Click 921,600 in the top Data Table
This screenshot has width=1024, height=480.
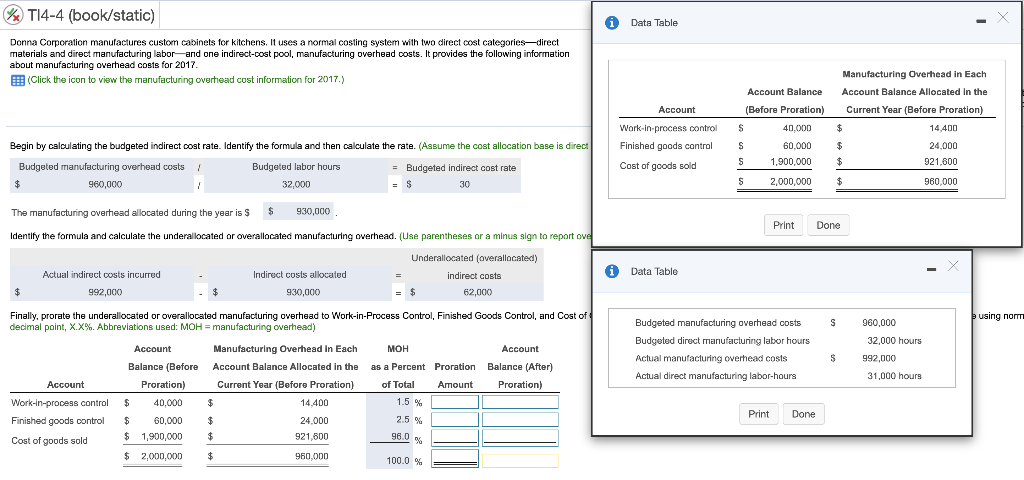coord(942,162)
